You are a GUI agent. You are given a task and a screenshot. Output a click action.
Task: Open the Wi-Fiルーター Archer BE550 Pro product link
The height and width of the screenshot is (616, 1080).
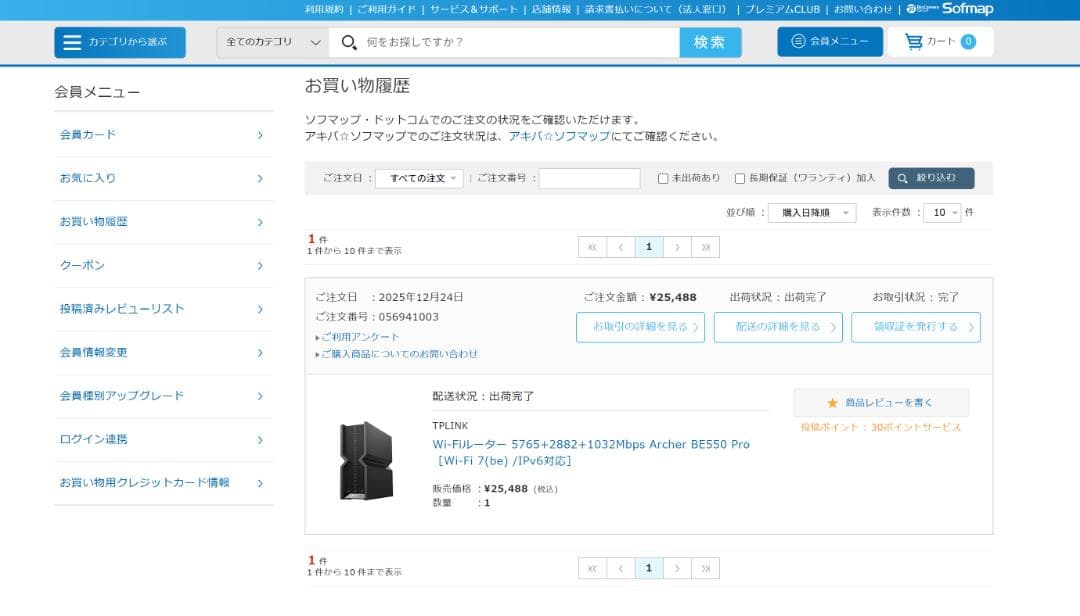coord(591,453)
